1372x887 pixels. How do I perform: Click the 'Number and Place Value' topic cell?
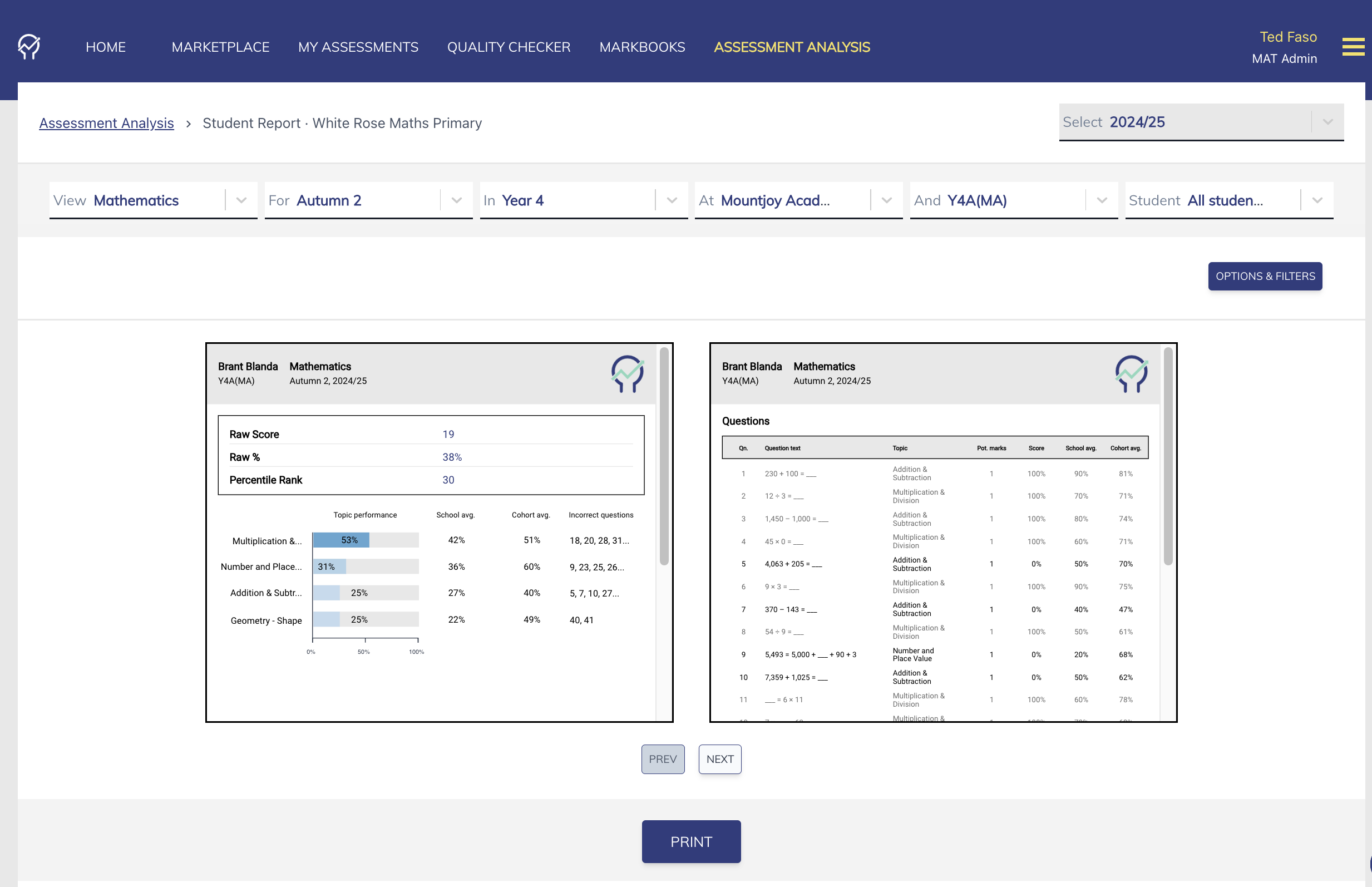pos(913,655)
